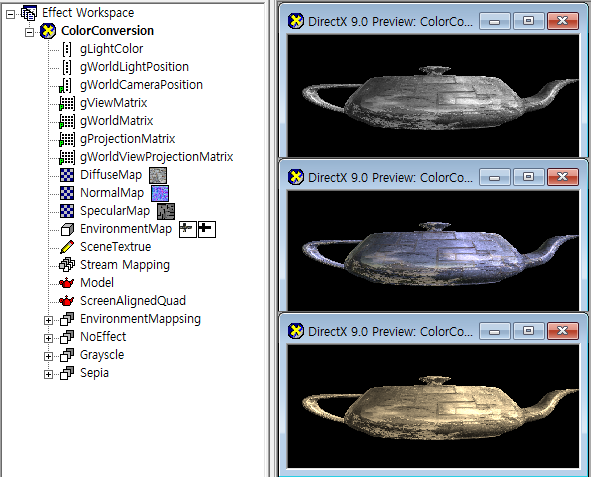This screenshot has height=477, width=591.
Task: Select the gWorldCameraPosition variable
Action: click(x=141, y=85)
